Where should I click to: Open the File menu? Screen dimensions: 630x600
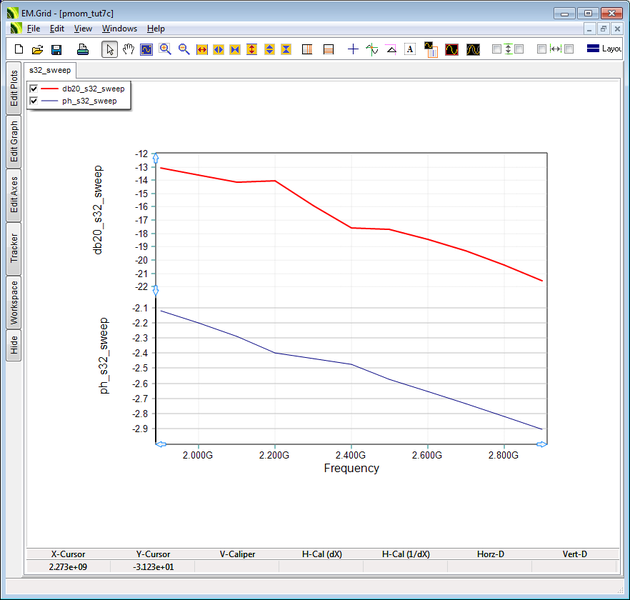pyautogui.click(x=33, y=29)
